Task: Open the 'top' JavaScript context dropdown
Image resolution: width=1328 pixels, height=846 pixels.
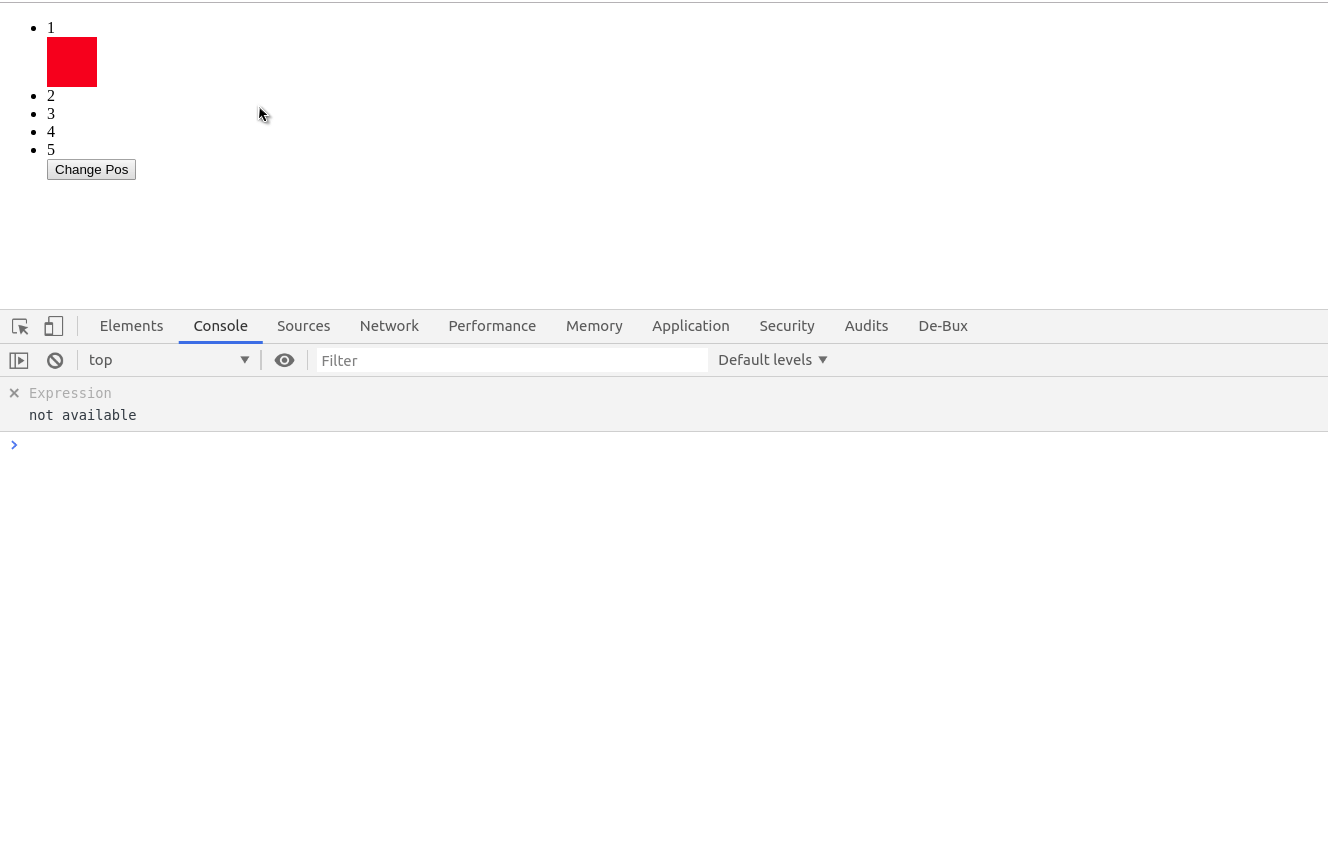Action: point(169,360)
